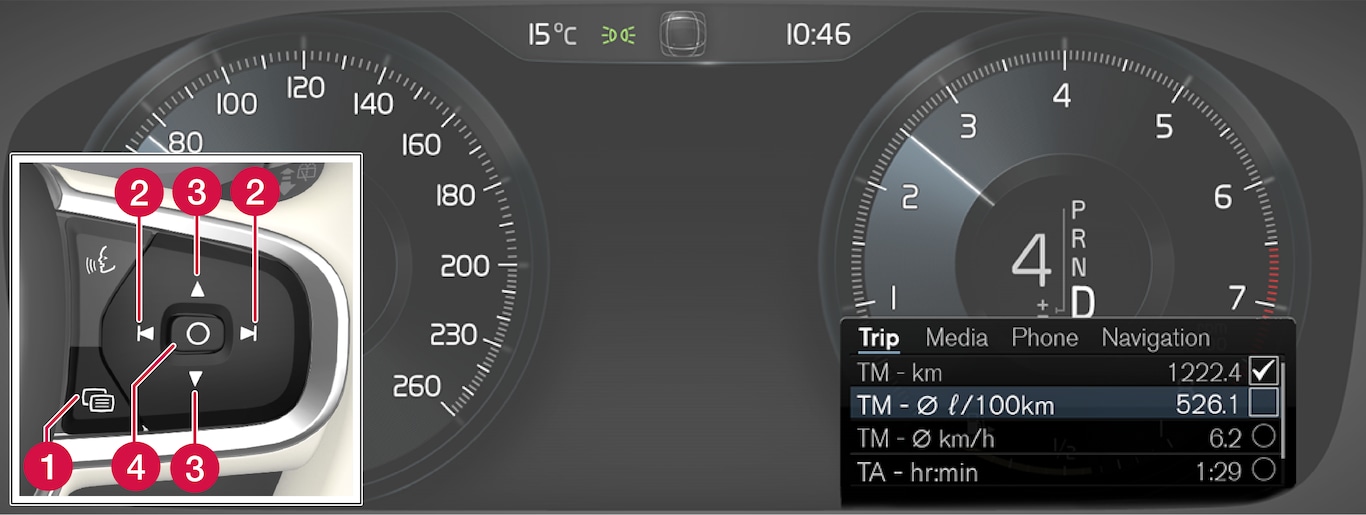Image resolution: width=1366 pixels, height=515 pixels.
Task: Open the Media tab
Action: click(x=956, y=338)
